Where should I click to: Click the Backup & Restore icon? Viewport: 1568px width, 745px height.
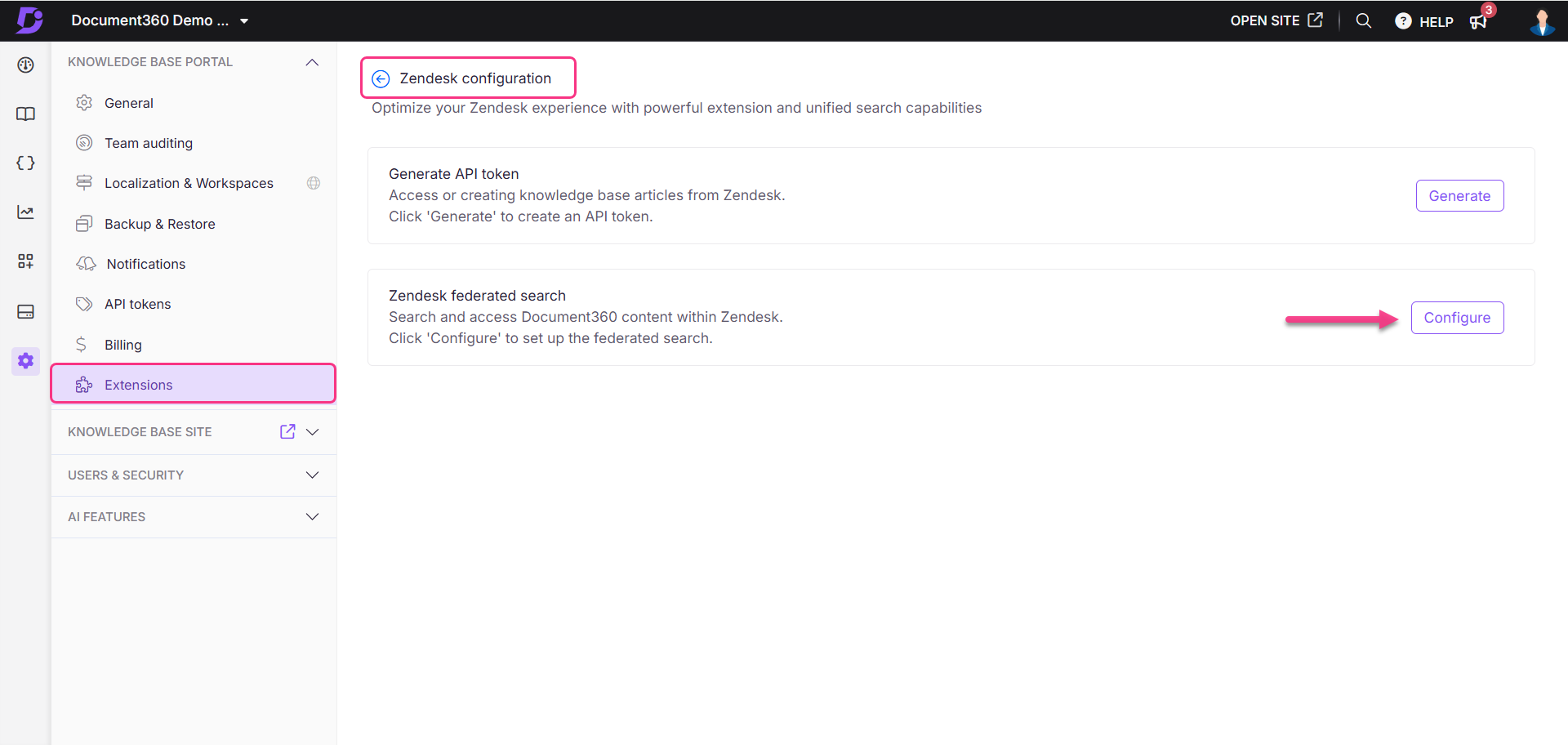click(x=84, y=224)
